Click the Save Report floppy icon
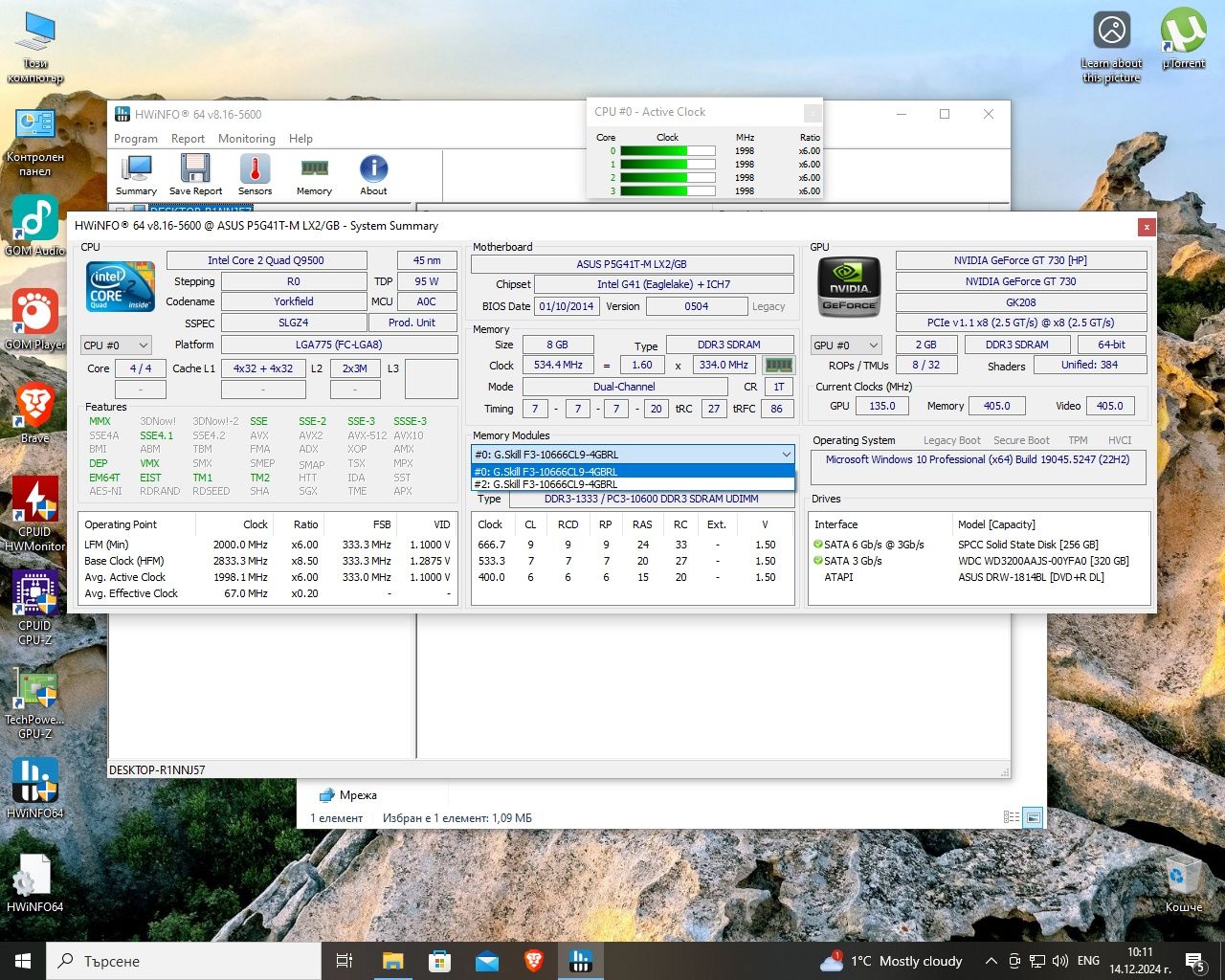1225x980 pixels. [195, 175]
